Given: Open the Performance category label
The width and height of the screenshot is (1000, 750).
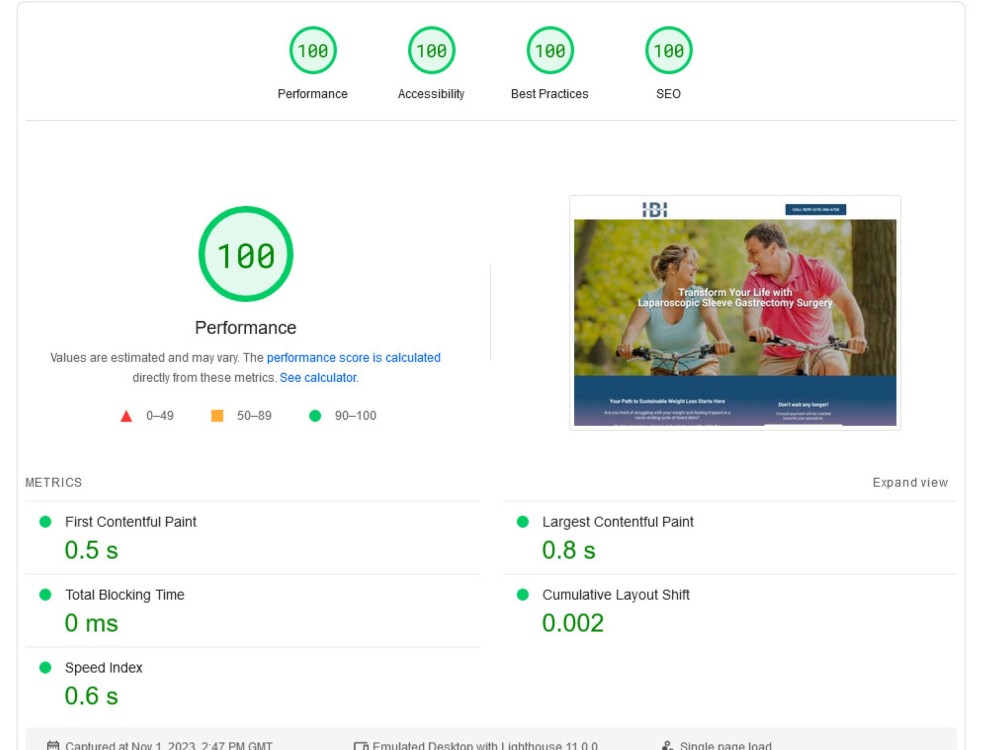Looking at the screenshot, I should coord(312,94).
